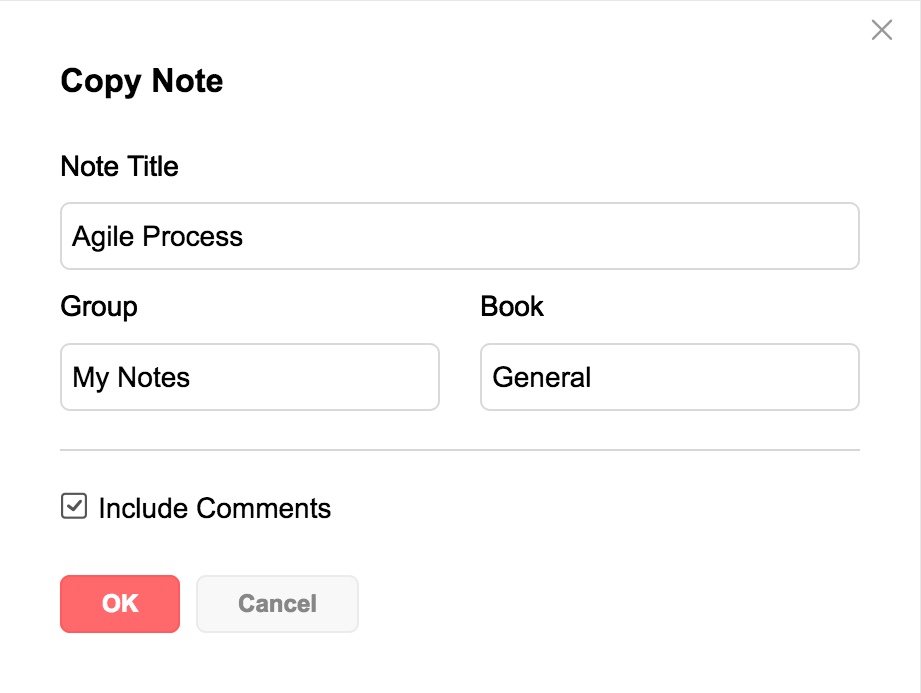The image size is (921, 693).
Task: Cancel copying the note
Action: pos(277,604)
